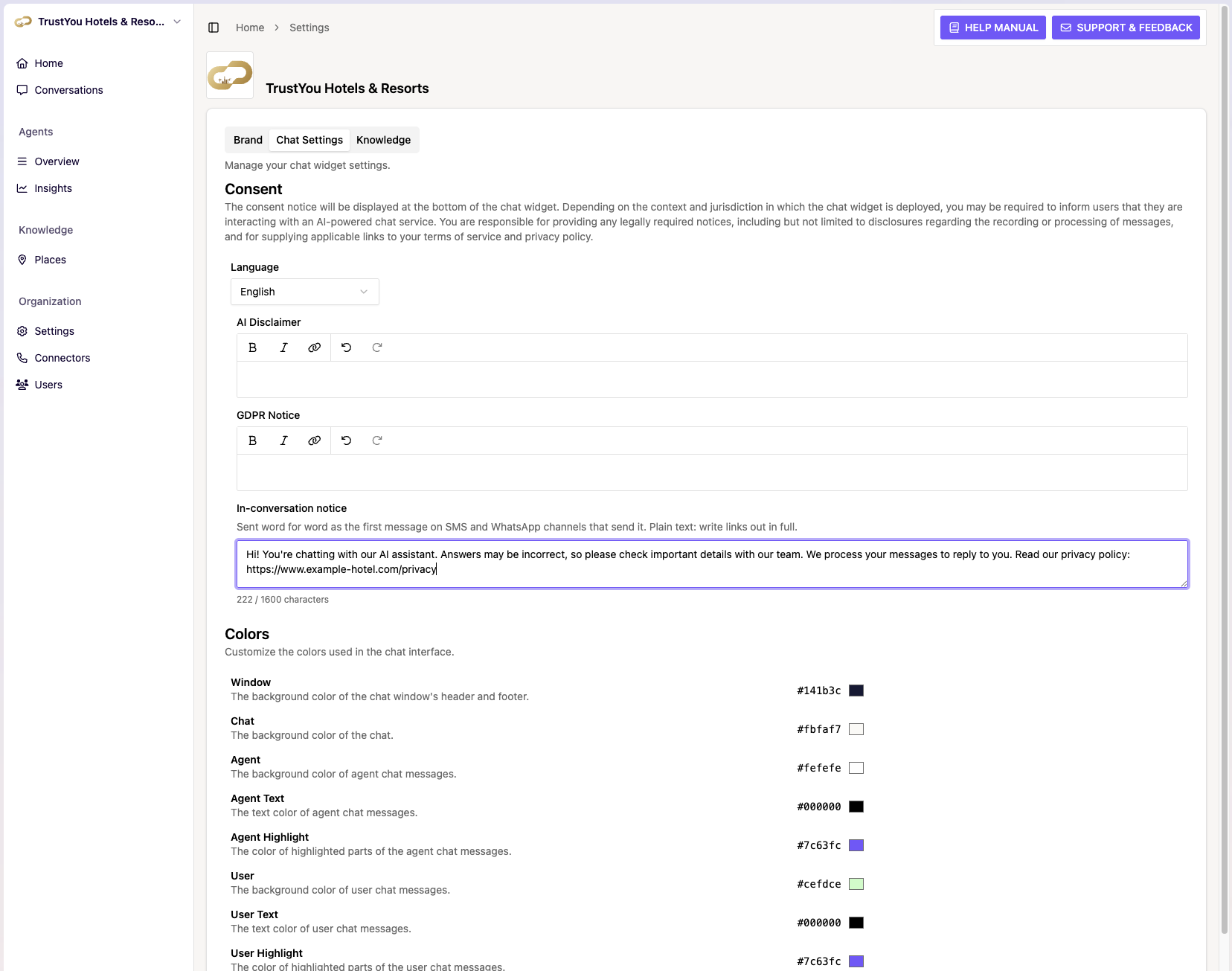Viewport: 1232px width, 971px height.
Task: Open Users page
Action: tap(97, 385)
